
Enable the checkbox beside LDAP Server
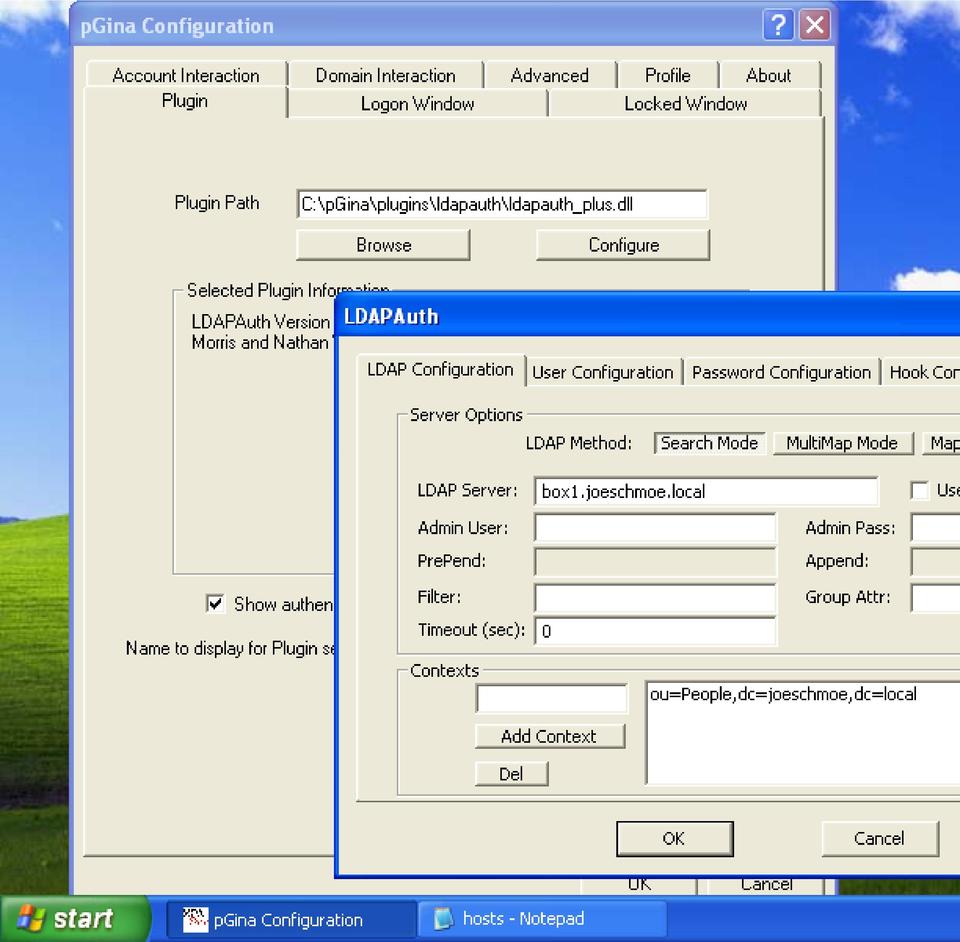[x=919, y=491]
